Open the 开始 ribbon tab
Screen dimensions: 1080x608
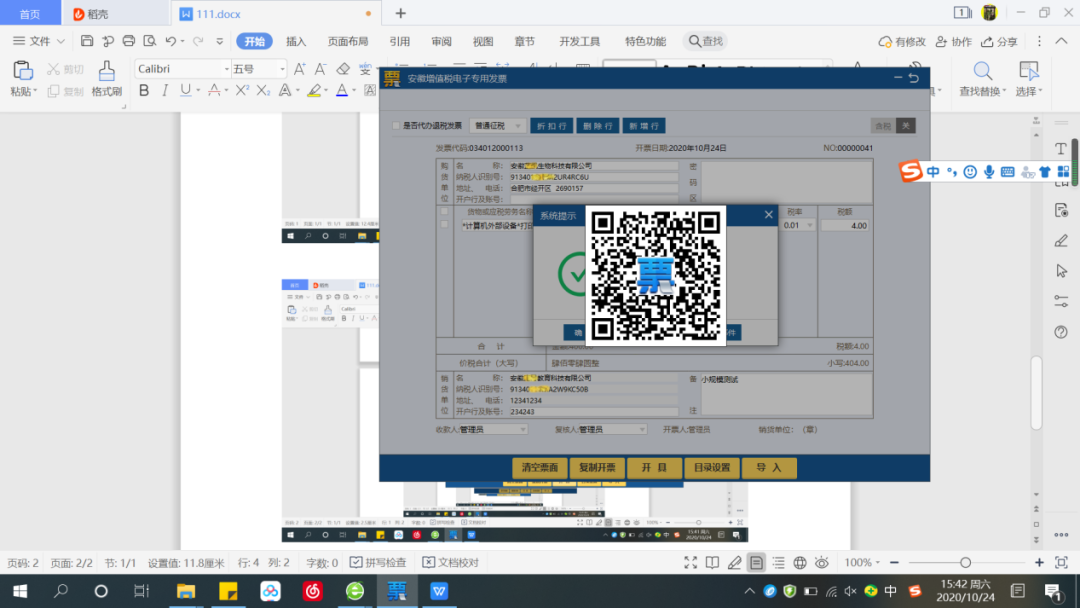[254, 41]
